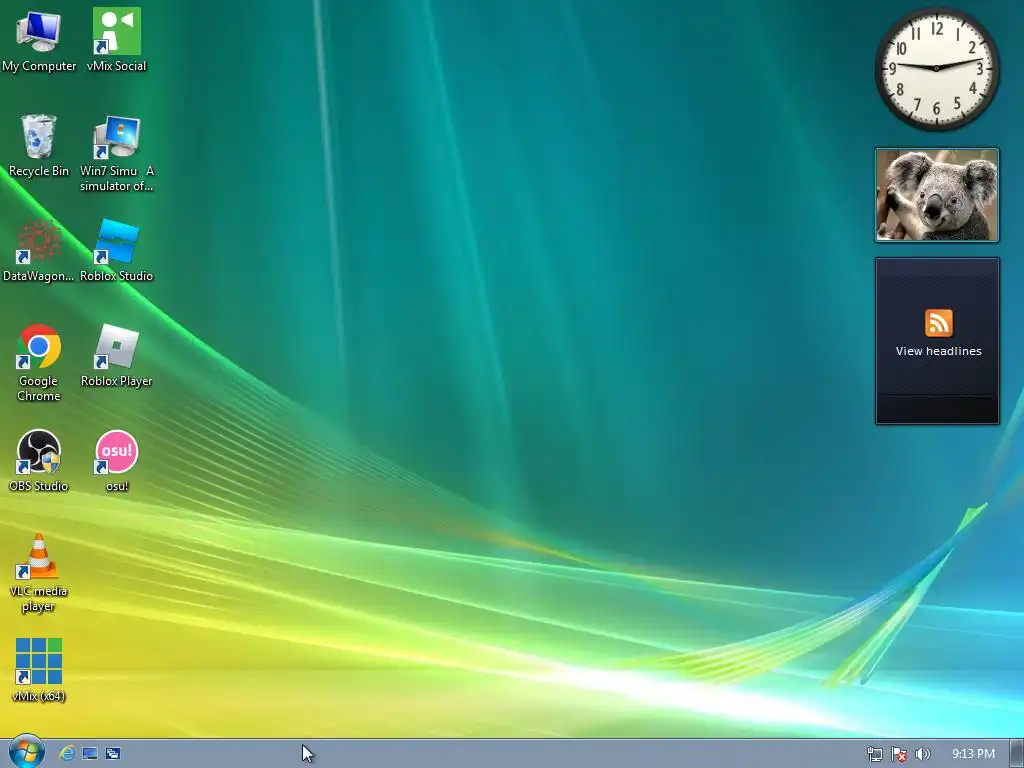Select the Roblox Player shortcut
Screen dimensions: 1024x768
tap(116, 356)
